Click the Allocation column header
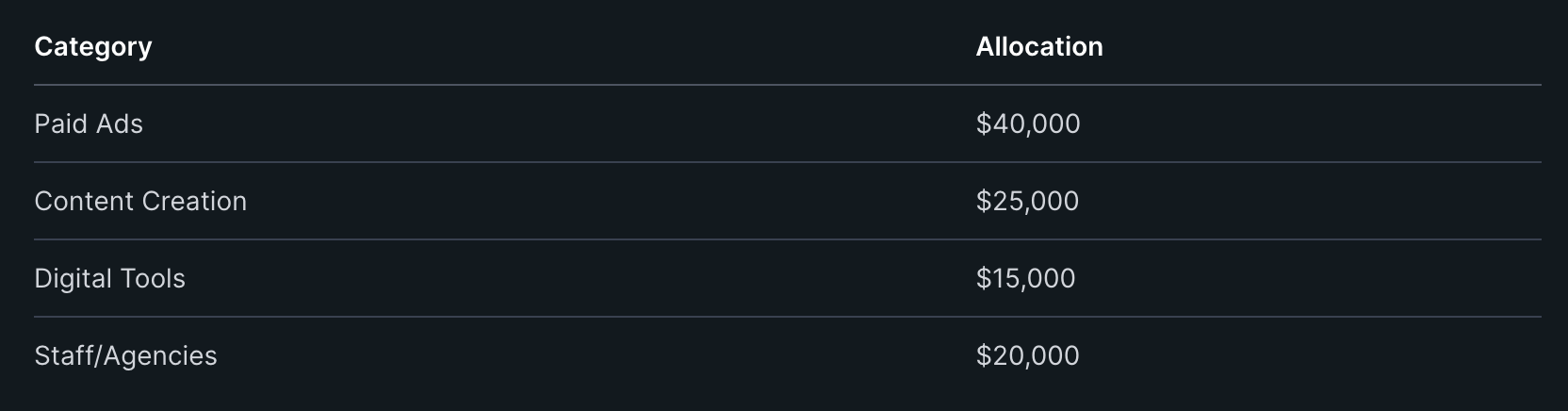 click(x=1038, y=47)
